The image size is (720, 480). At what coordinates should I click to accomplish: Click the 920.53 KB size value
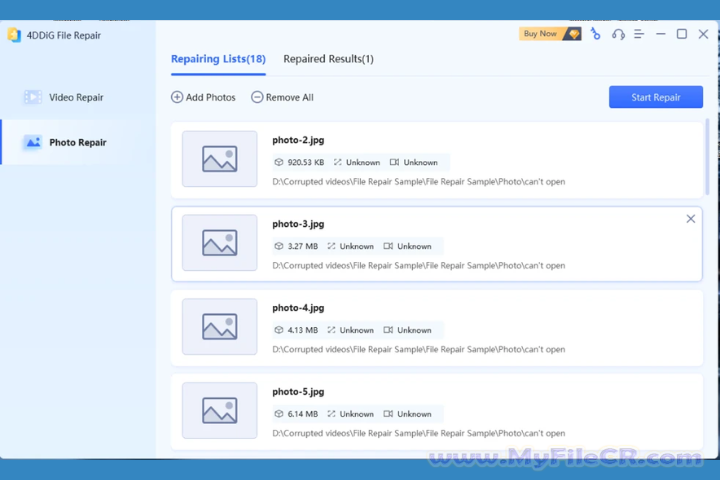coord(306,163)
